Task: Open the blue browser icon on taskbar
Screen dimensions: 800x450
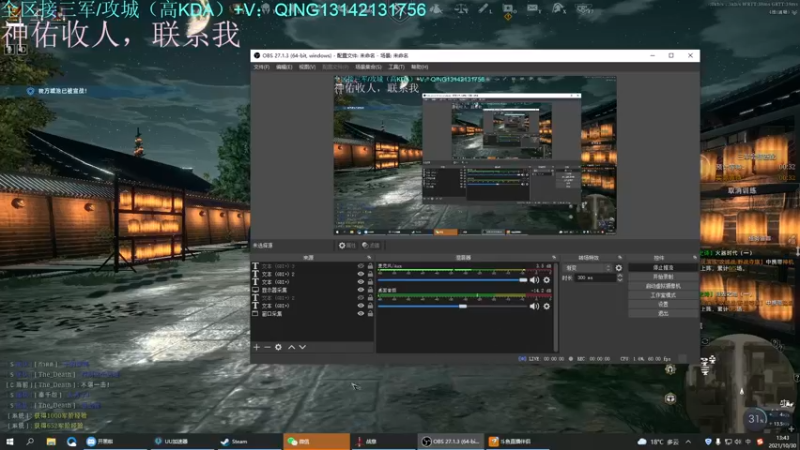Action: (71, 441)
